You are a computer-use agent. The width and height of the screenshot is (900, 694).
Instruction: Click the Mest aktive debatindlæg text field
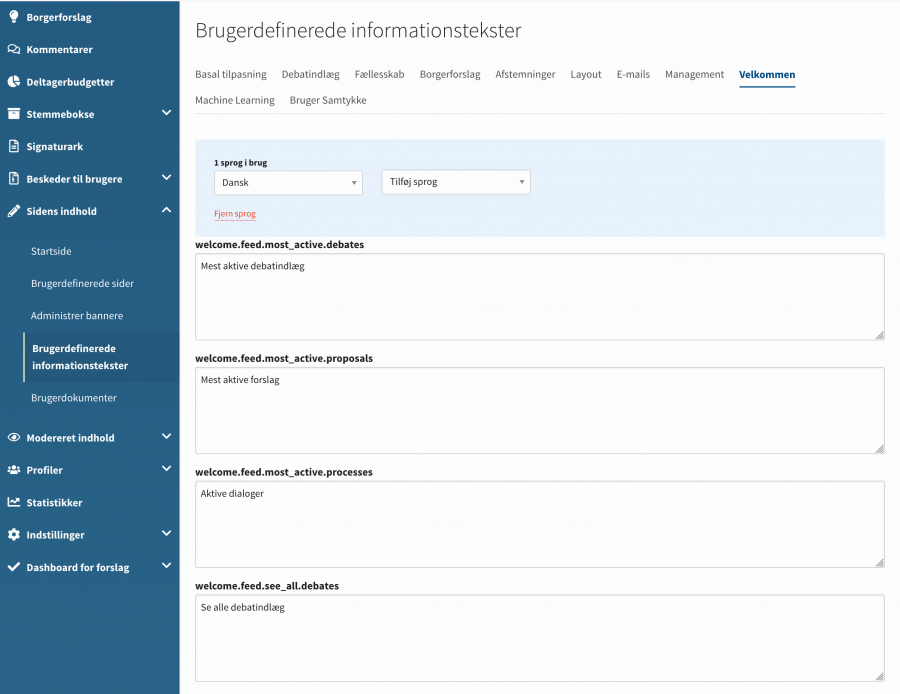point(539,296)
